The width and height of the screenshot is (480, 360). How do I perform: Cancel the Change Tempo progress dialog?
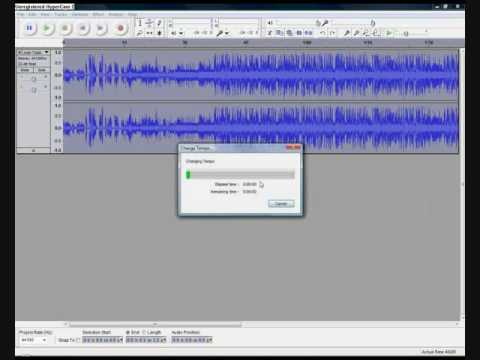(281, 203)
